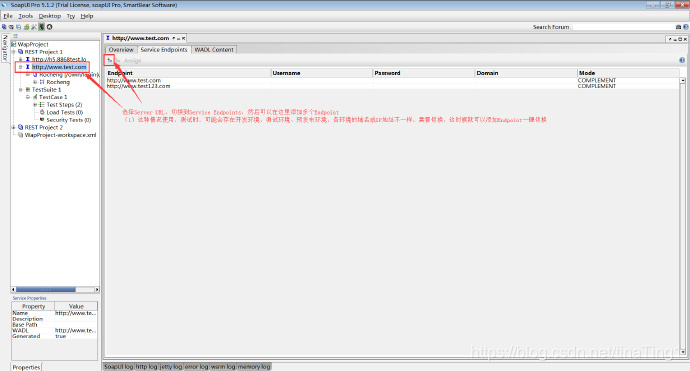Click the Load Tests icon
690x371 pixels.
coord(42,112)
